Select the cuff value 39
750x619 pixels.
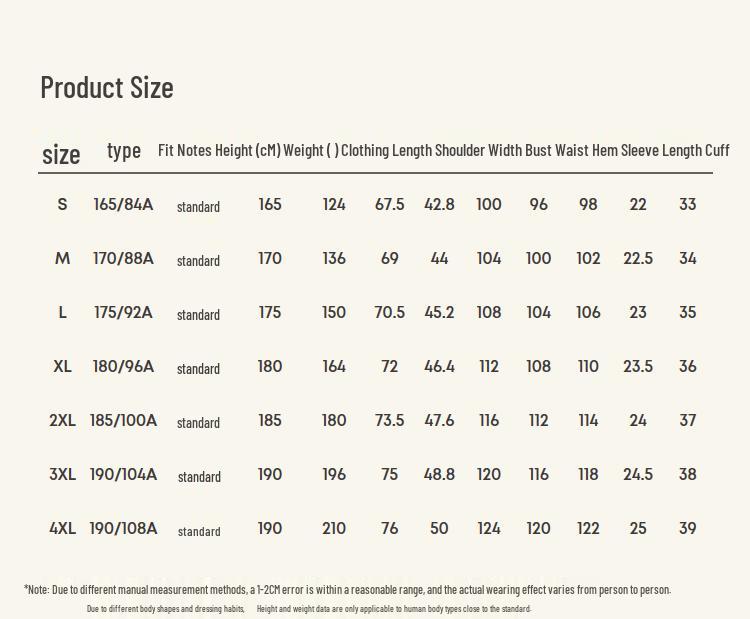tap(687, 529)
